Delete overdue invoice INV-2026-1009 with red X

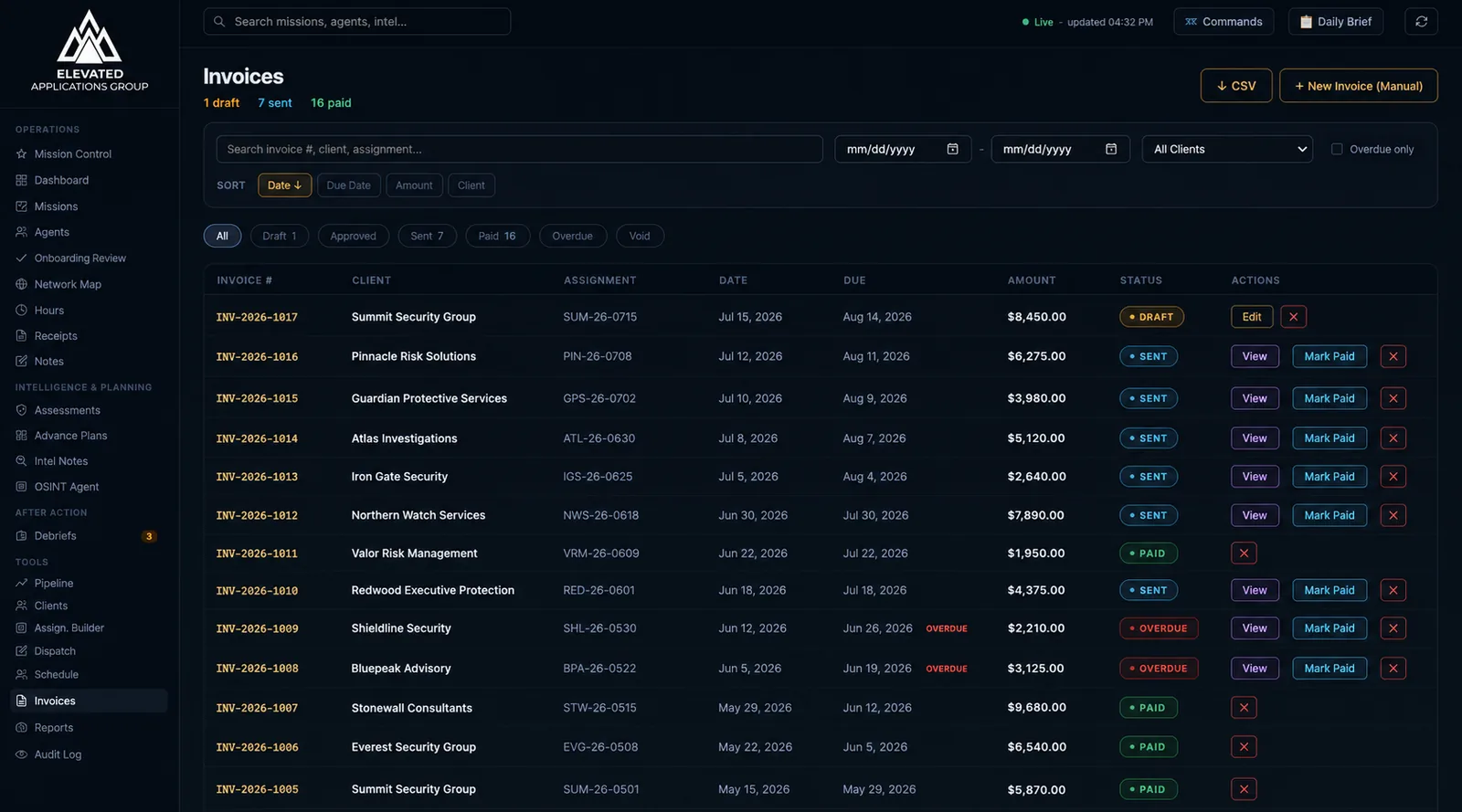coord(1393,628)
